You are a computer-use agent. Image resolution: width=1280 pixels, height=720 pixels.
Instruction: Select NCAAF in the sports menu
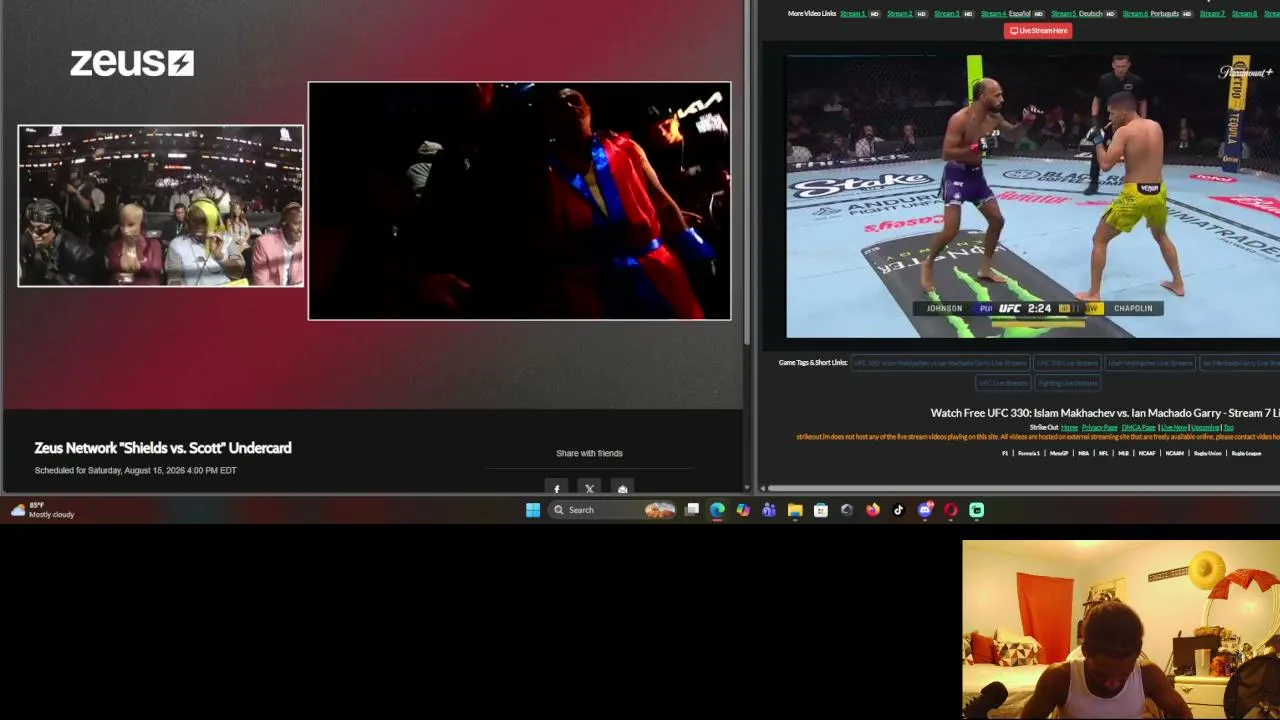[1147, 454]
